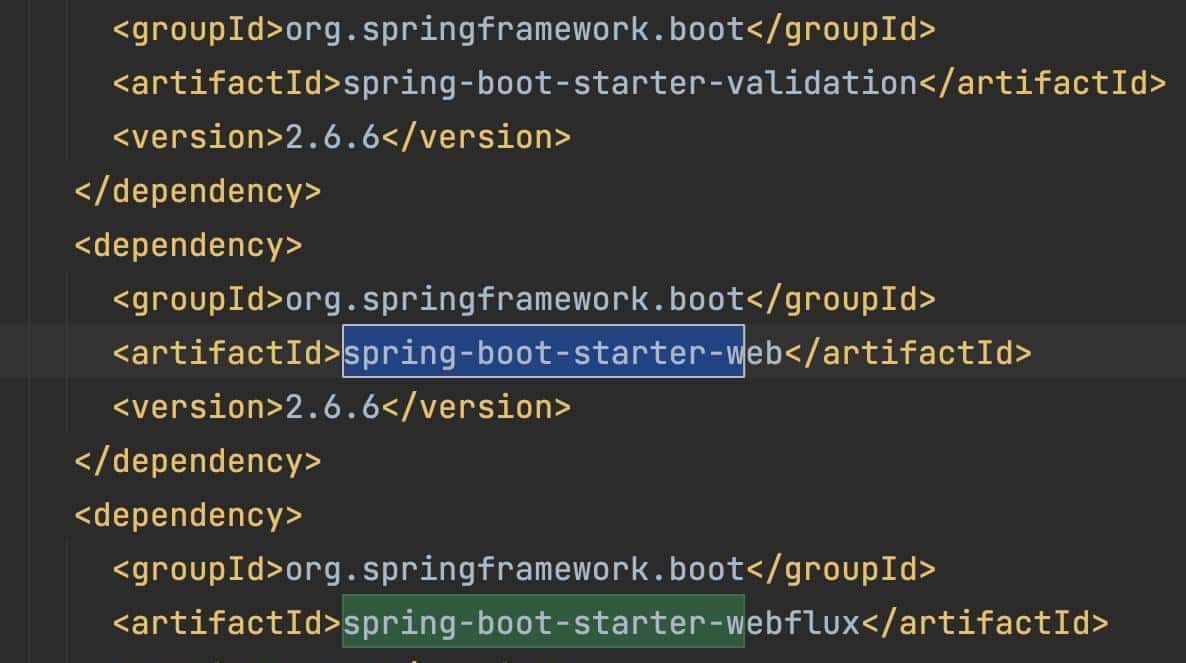Image resolution: width=1186 pixels, height=663 pixels.
Task: Click org.springframework.boot above the webflux artifact
Action: coord(515,569)
